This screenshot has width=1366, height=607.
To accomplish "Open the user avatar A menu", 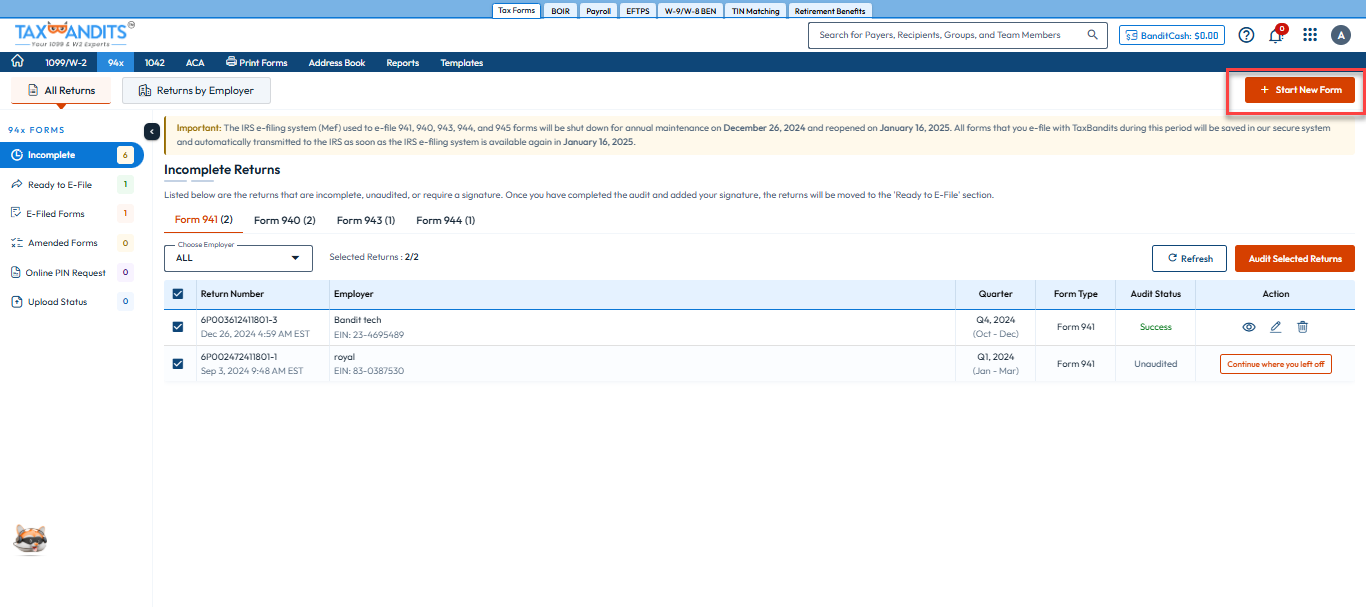I will coord(1341,35).
